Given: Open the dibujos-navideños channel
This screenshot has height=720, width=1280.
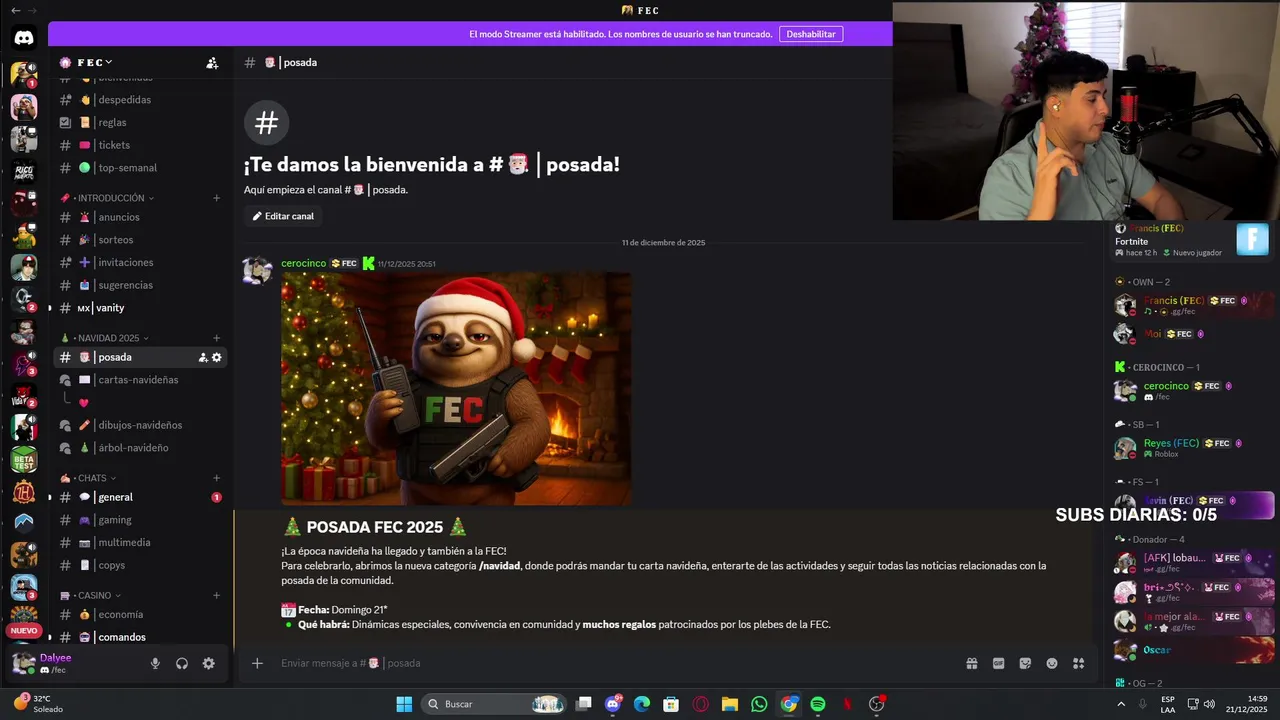Looking at the screenshot, I should pos(140,425).
